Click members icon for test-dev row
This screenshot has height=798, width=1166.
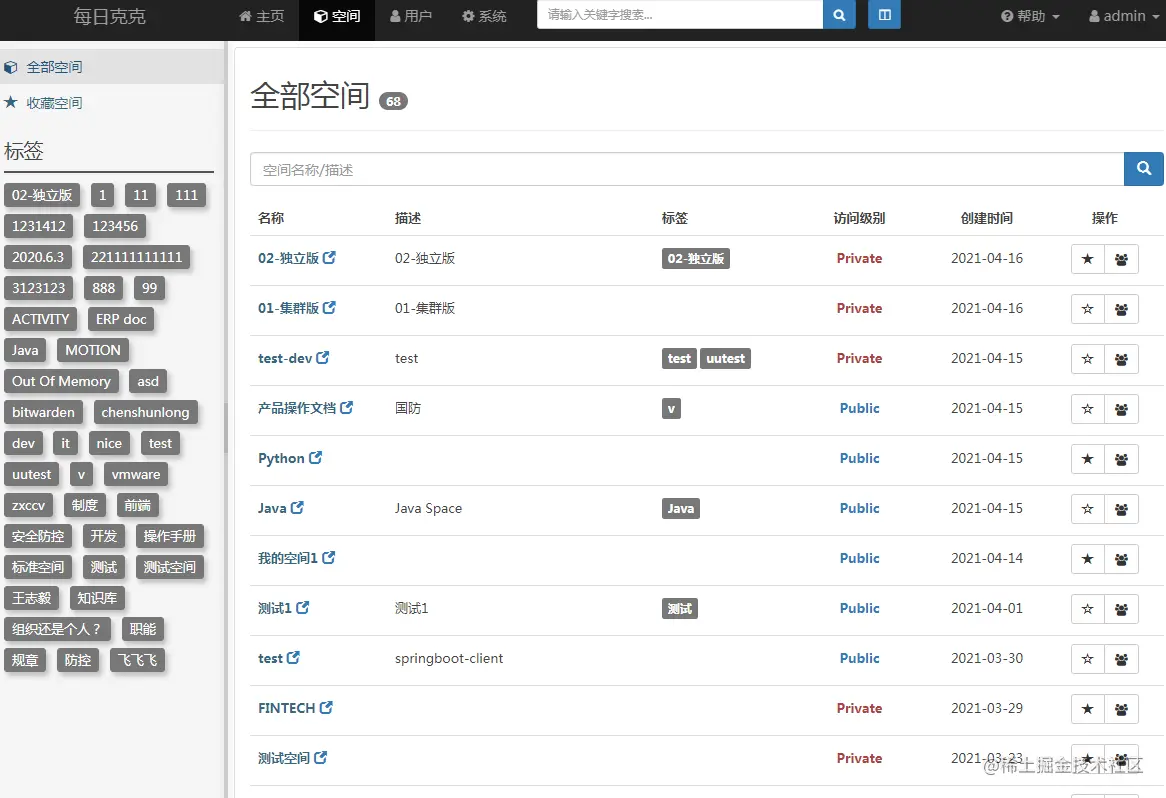point(1121,358)
